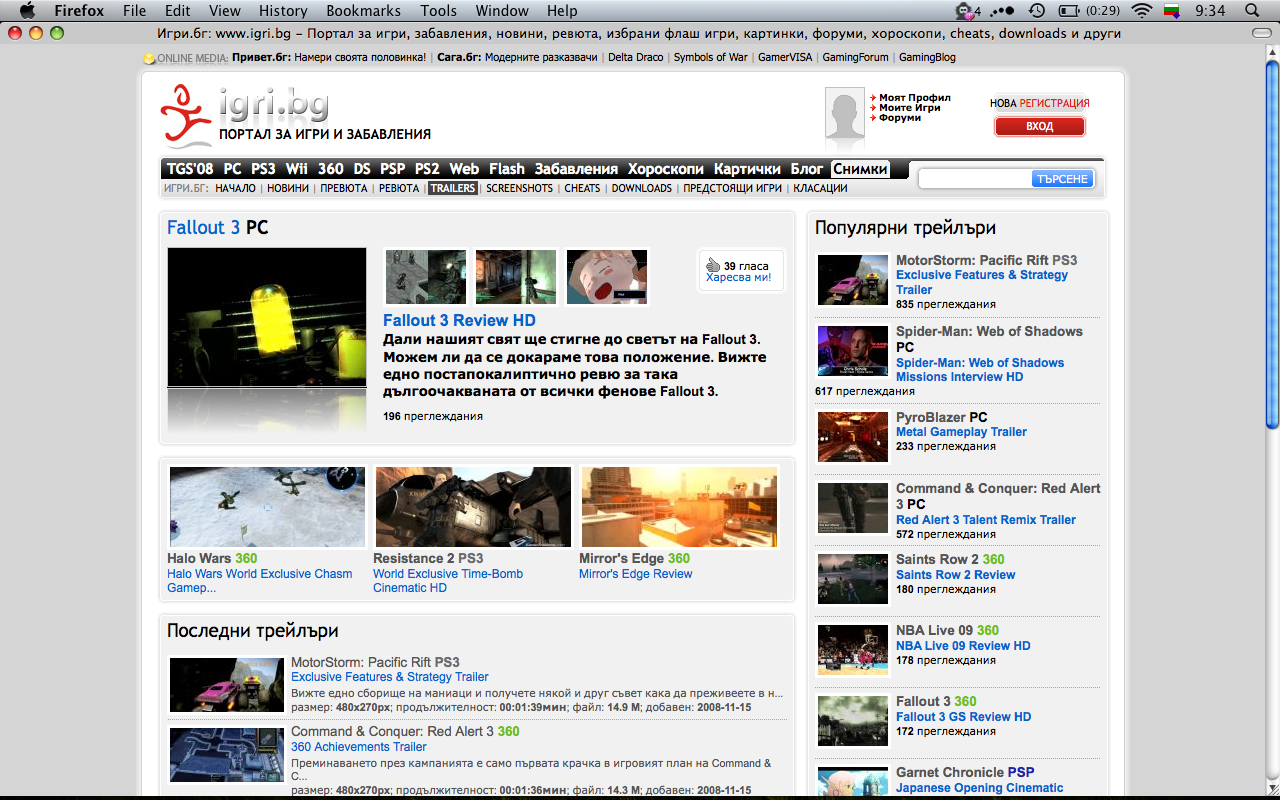
Task: Open the third small Fallout 3 screenshot thumbnail
Action: [607, 277]
